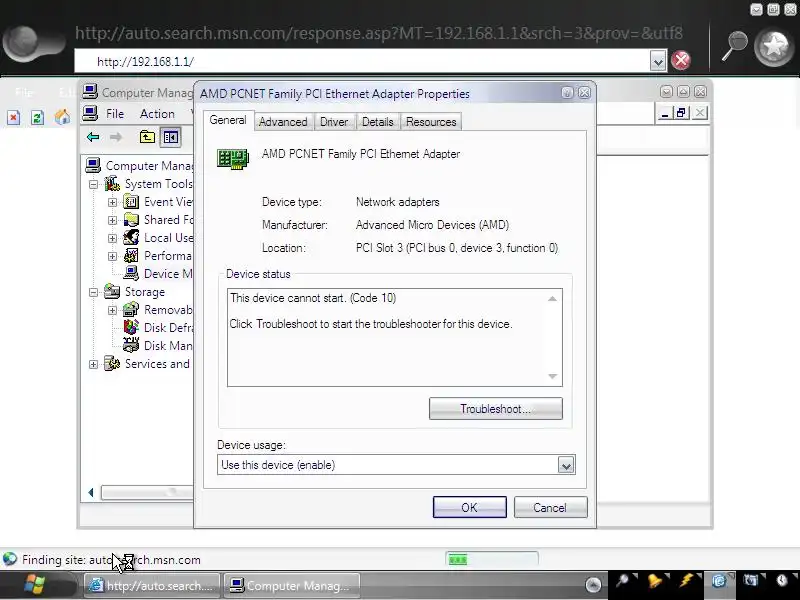Open the browser address bar dropdown arrow
800x600 pixels.
(658, 61)
